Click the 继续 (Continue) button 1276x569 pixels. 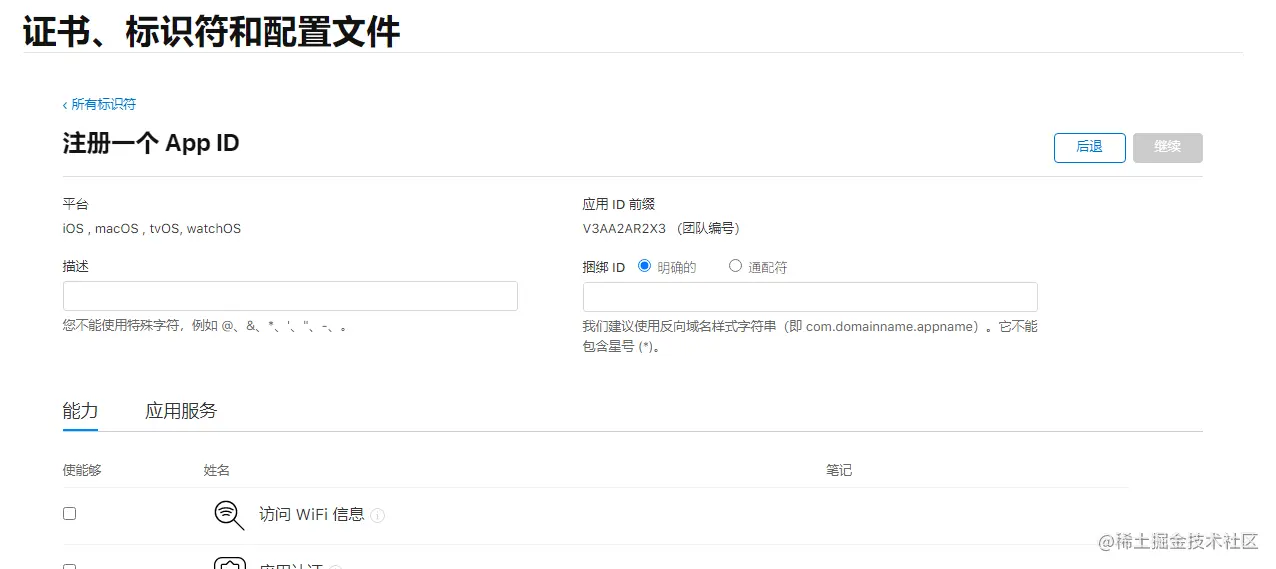pyautogui.click(x=1167, y=147)
